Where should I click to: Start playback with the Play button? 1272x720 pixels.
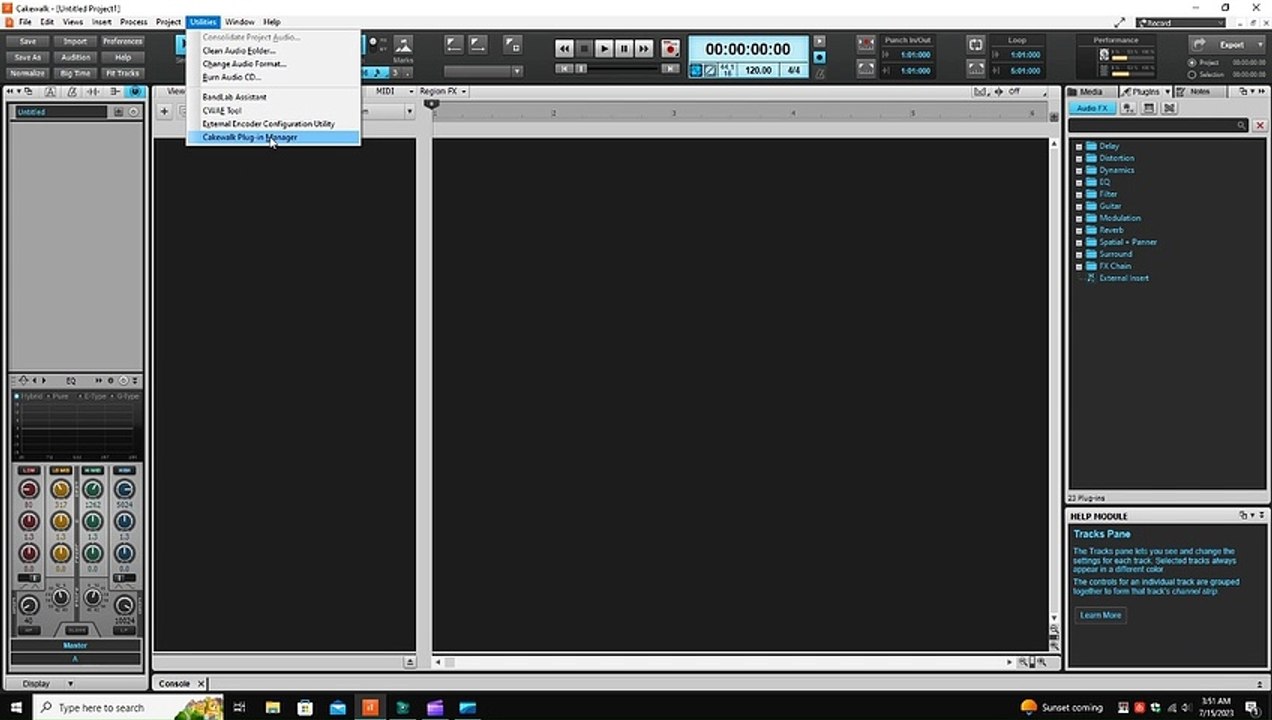(x=604, y=48)
